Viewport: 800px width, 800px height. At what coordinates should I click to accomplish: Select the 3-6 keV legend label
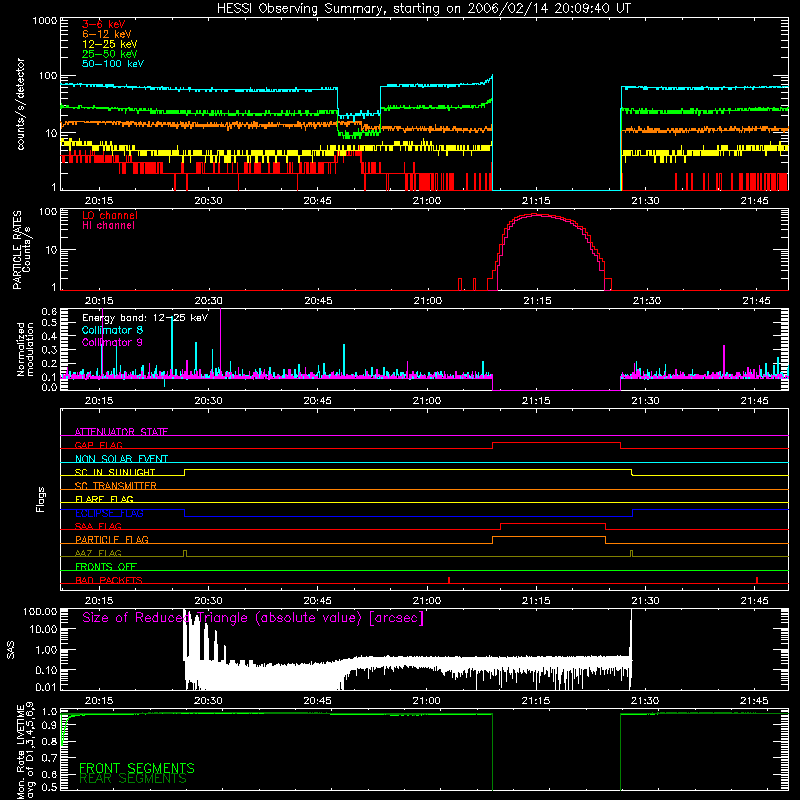pos(104,24)
